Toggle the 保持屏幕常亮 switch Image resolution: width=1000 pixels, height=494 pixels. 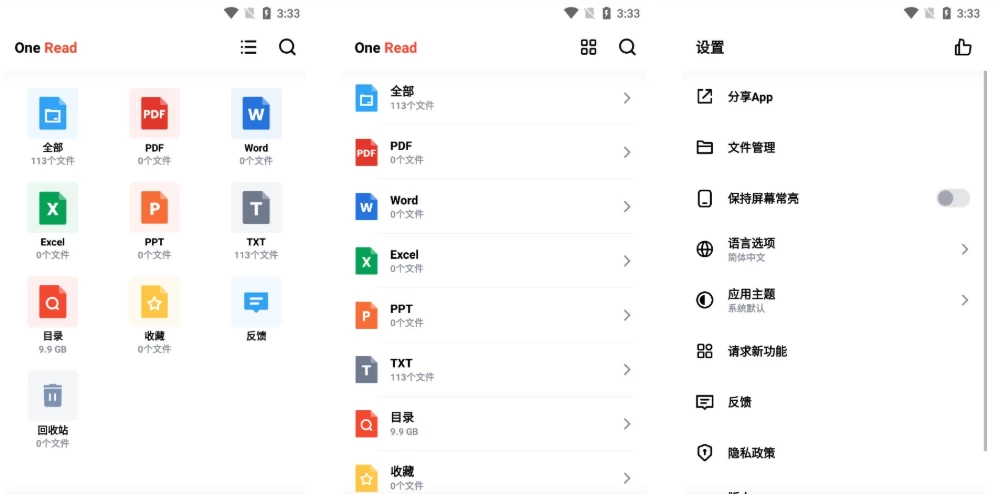pyautogui.click(x=952, y=198)
